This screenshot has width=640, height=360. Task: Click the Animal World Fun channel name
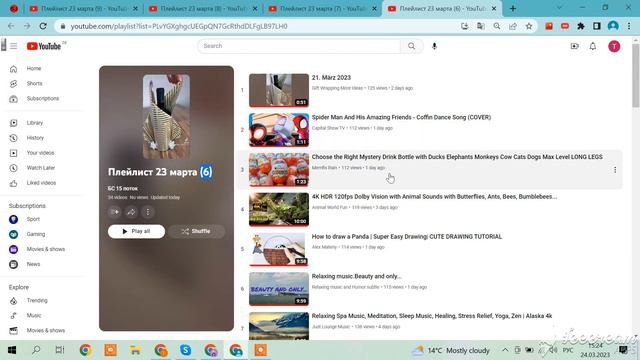tap(329, 207)
